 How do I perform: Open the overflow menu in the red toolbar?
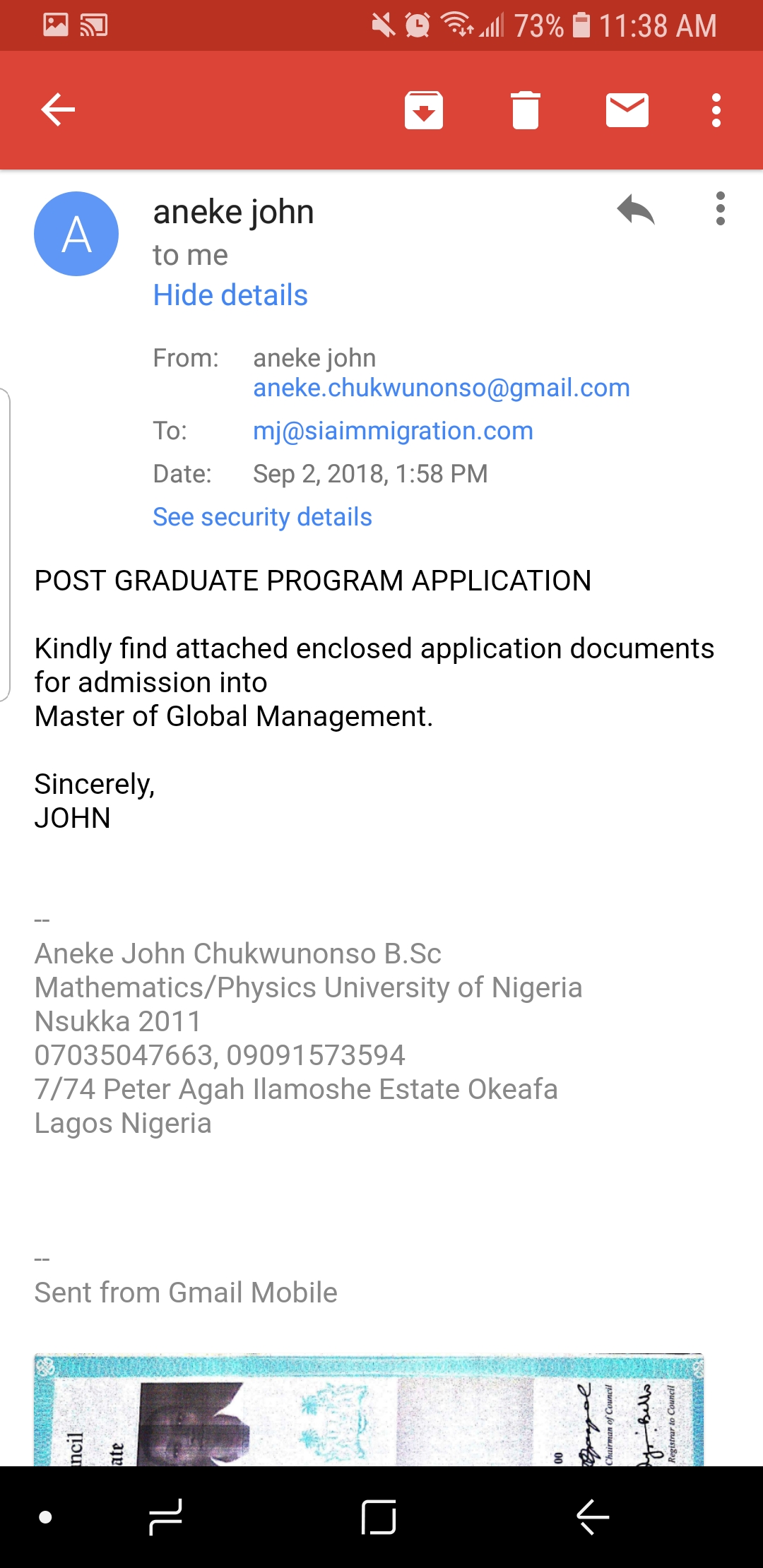pyautogui.click(x=716, y=110)
